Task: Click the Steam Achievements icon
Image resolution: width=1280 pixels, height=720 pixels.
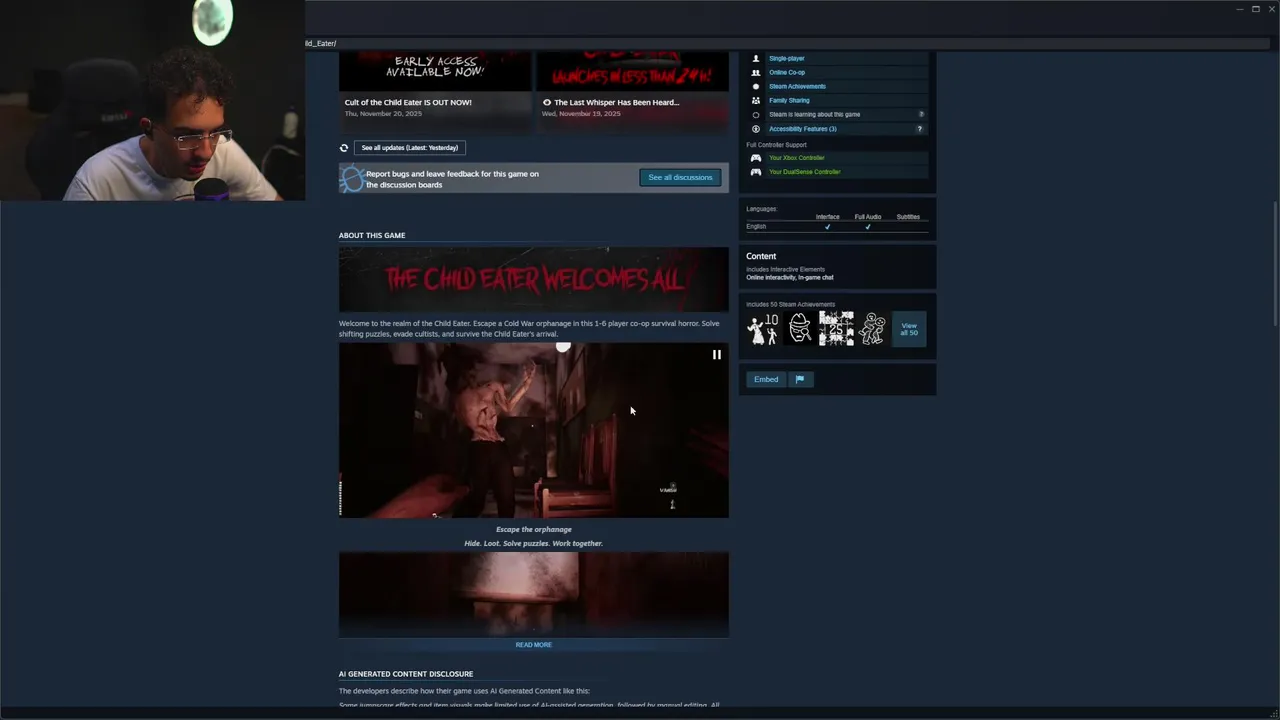Action: coord(756,86)
